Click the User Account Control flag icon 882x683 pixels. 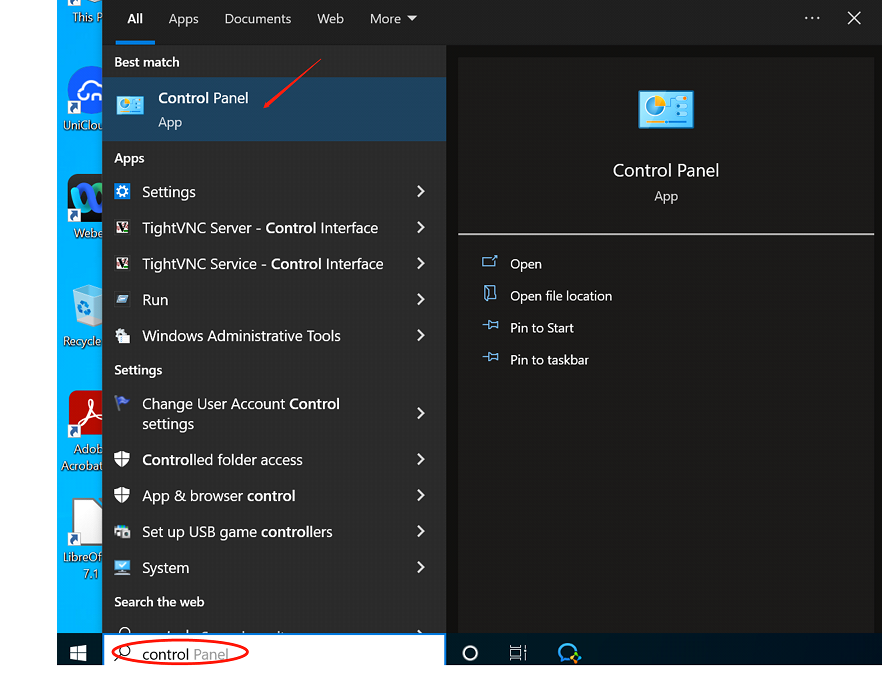(x=122, y=403)
